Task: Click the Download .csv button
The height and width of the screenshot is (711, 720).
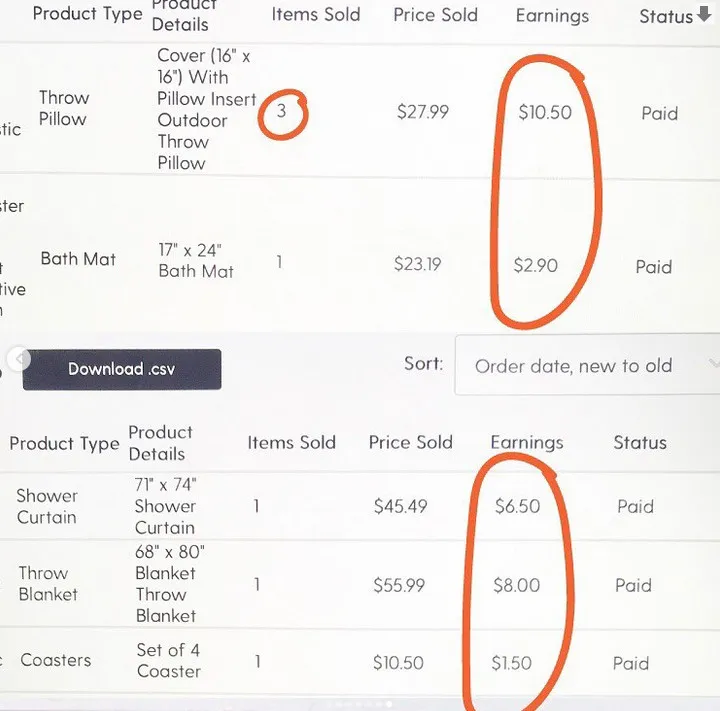Action: click(121, 369)
